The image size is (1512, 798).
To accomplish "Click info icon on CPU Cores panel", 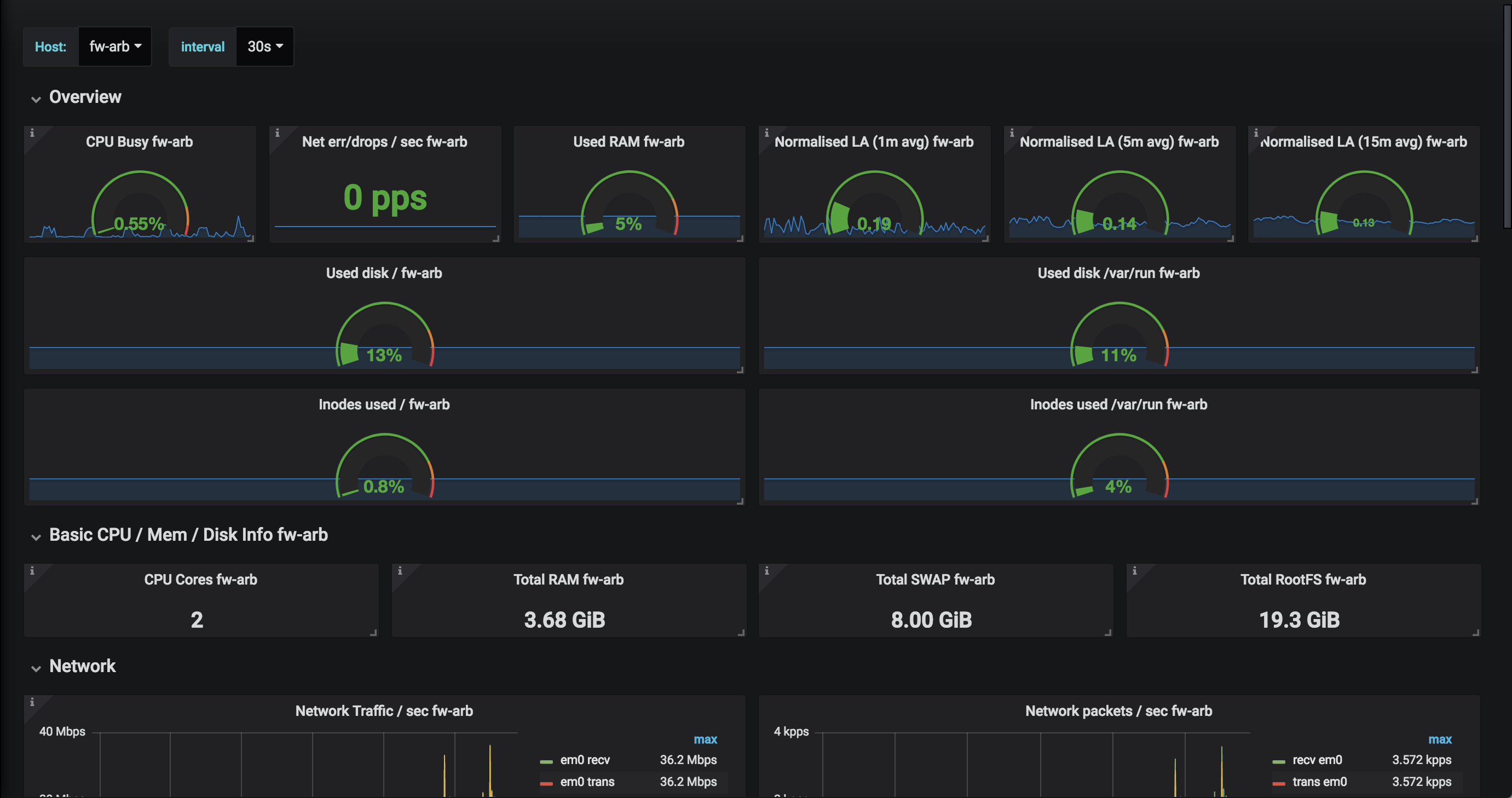I will coord(32,571).
